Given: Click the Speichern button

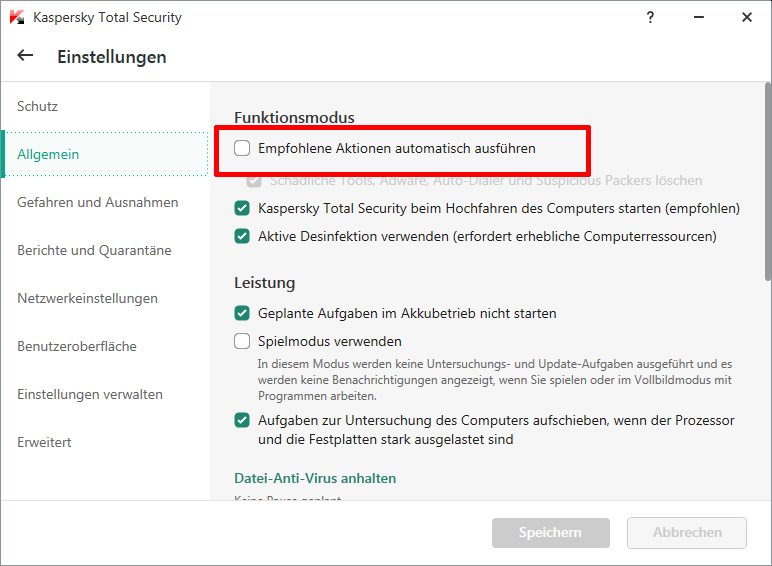Looking at the screenshot, I should point(550,533).
